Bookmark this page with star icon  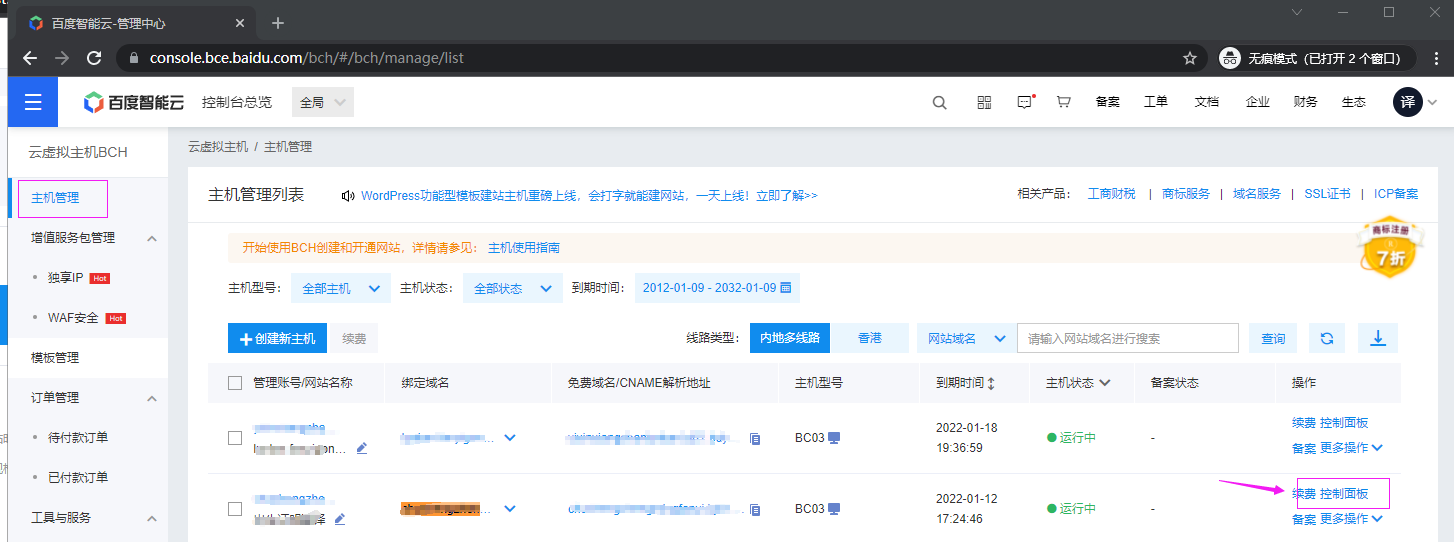(x=1189, y=58)
